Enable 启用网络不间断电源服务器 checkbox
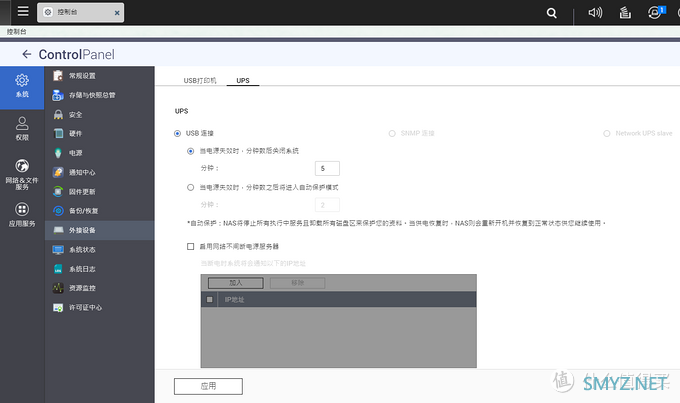This screenshot has height=403, width=680. click(x=190, y=246)
